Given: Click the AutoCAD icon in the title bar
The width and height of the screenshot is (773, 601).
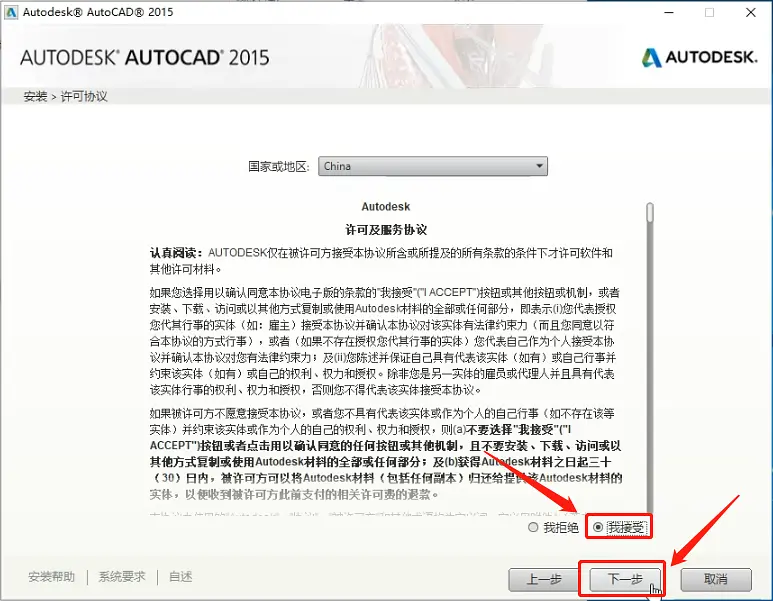Looking at the screenshot, I should tap(10, 12).
